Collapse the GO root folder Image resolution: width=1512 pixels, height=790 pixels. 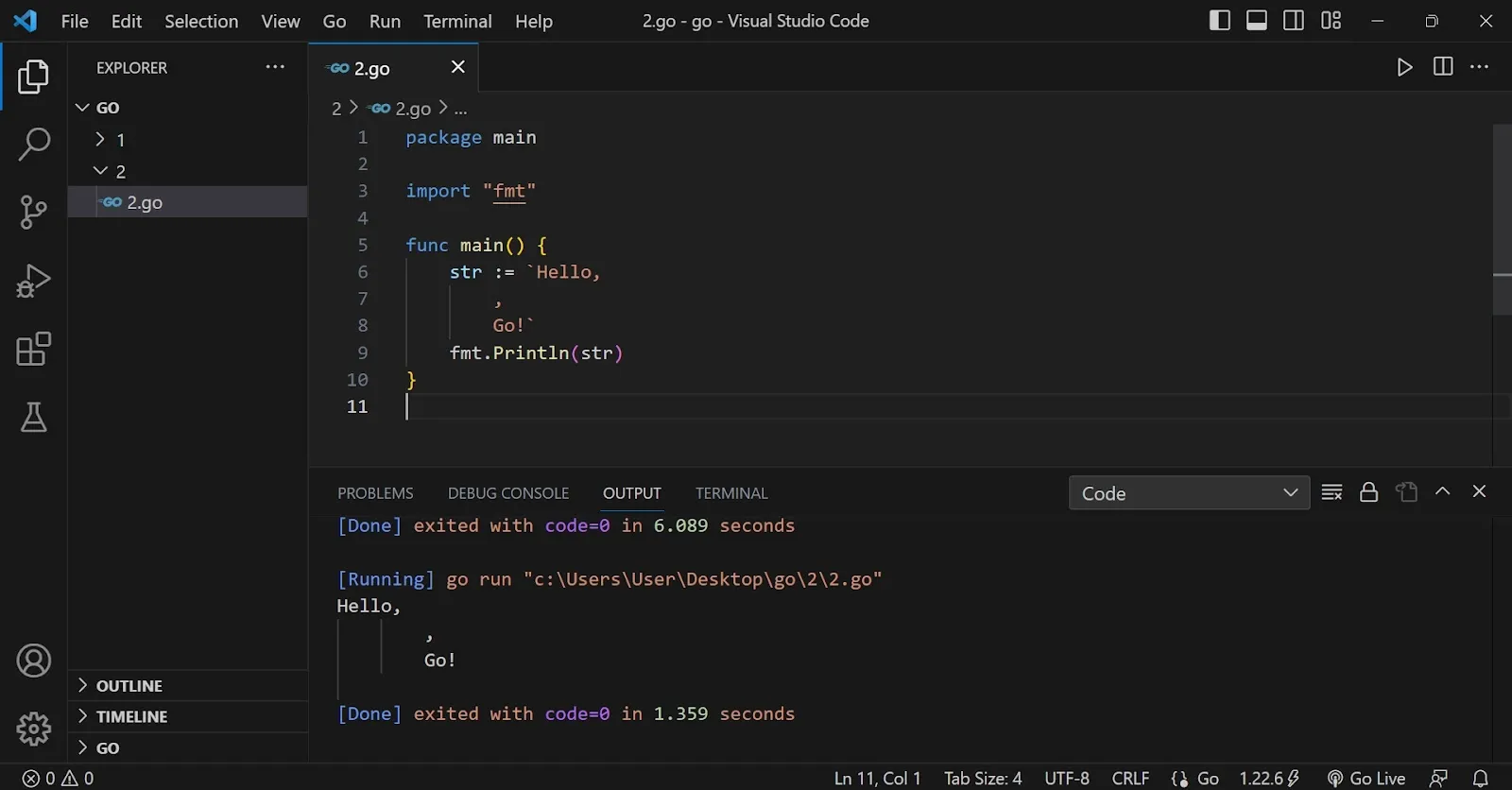(187, 108)
